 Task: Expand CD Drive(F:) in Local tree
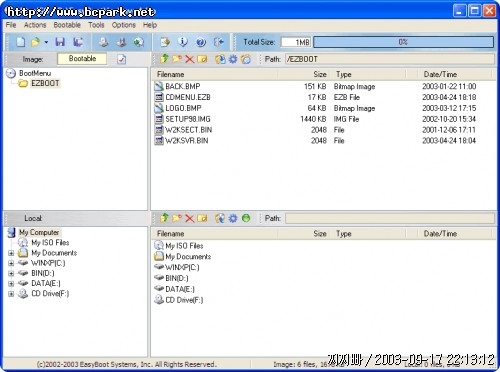coord(11,294)
